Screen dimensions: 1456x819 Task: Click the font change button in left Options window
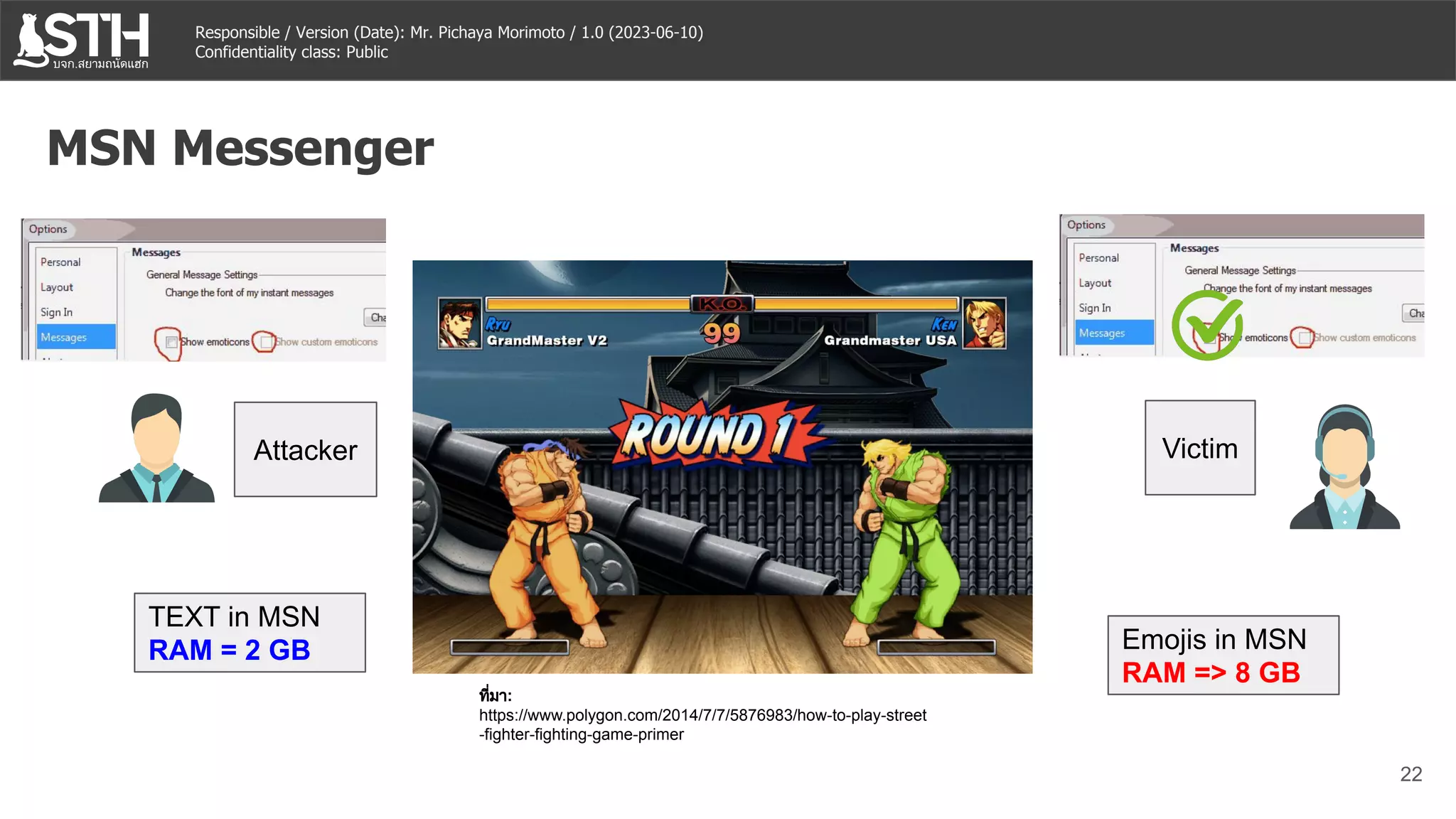click(375, 317)
